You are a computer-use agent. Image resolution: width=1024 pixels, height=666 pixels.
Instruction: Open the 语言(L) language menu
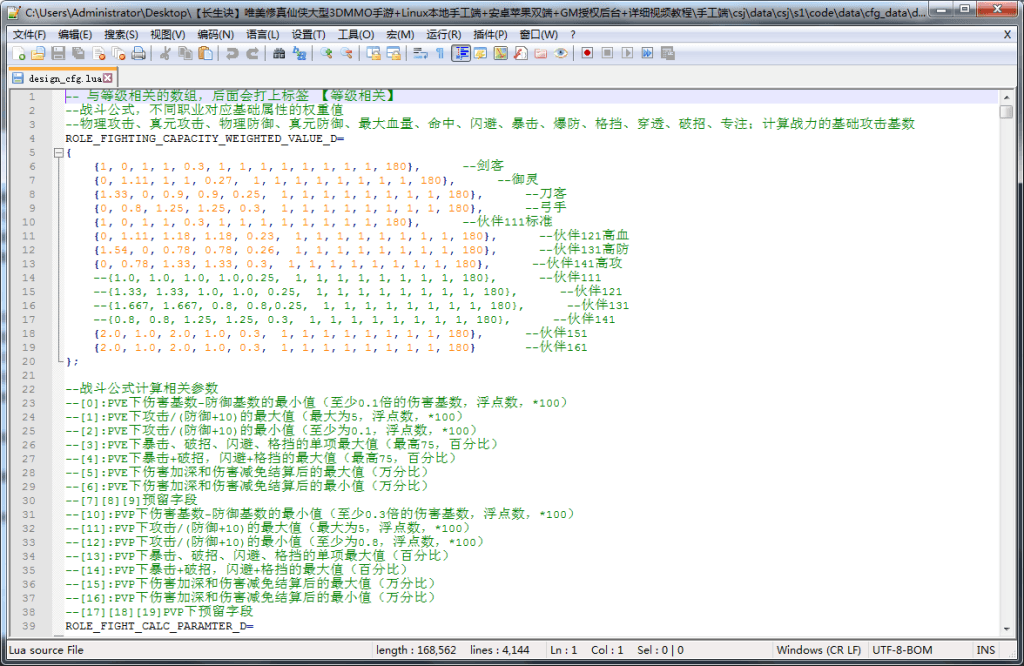tap(263, 34)
